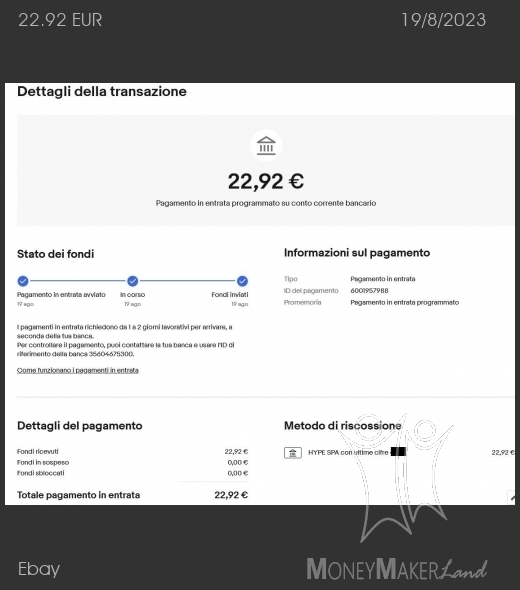520x590 pixels.
Task: Click the Ebay caption text
Action: pyautogui.click(x=39, y=569)
